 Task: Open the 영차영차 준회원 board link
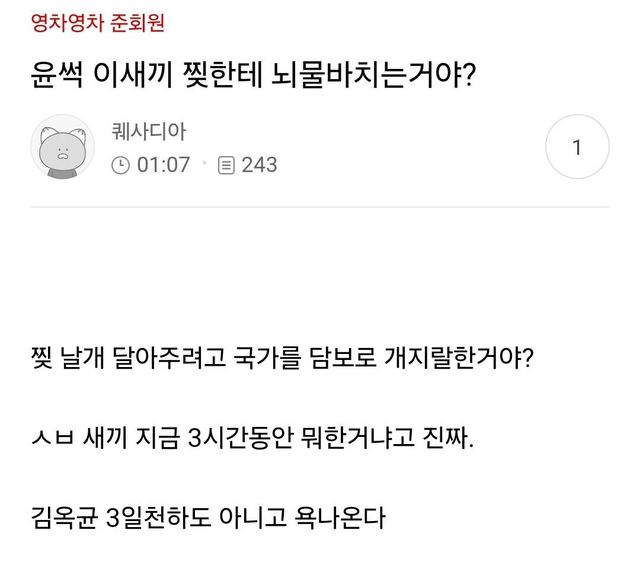[x=98, y=24]
